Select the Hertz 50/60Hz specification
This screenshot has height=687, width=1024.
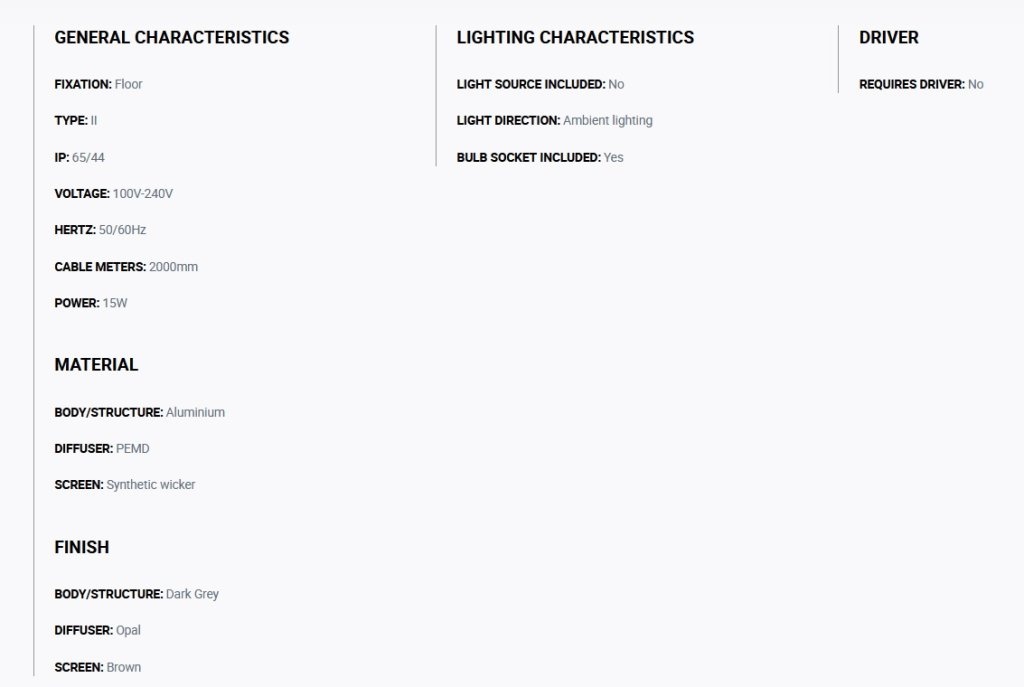(x=100, y=230)
